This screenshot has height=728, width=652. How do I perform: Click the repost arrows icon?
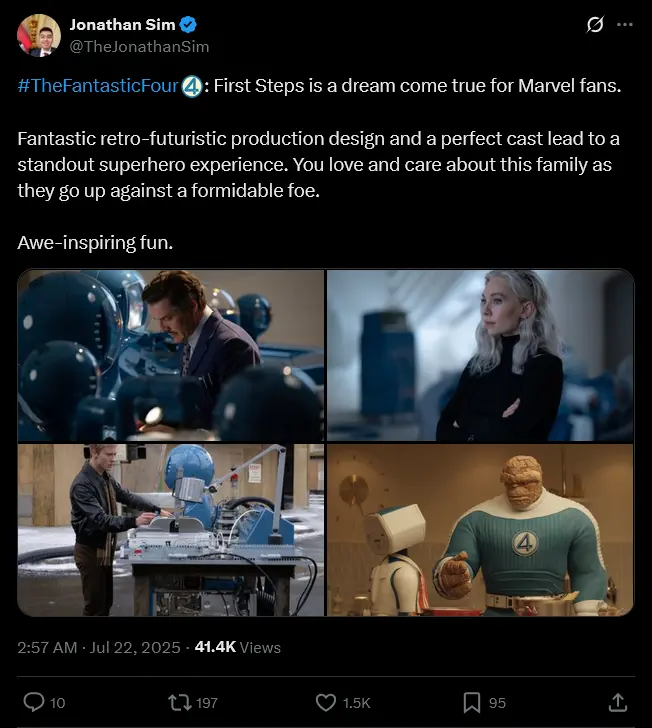click(x=180, y=702)
